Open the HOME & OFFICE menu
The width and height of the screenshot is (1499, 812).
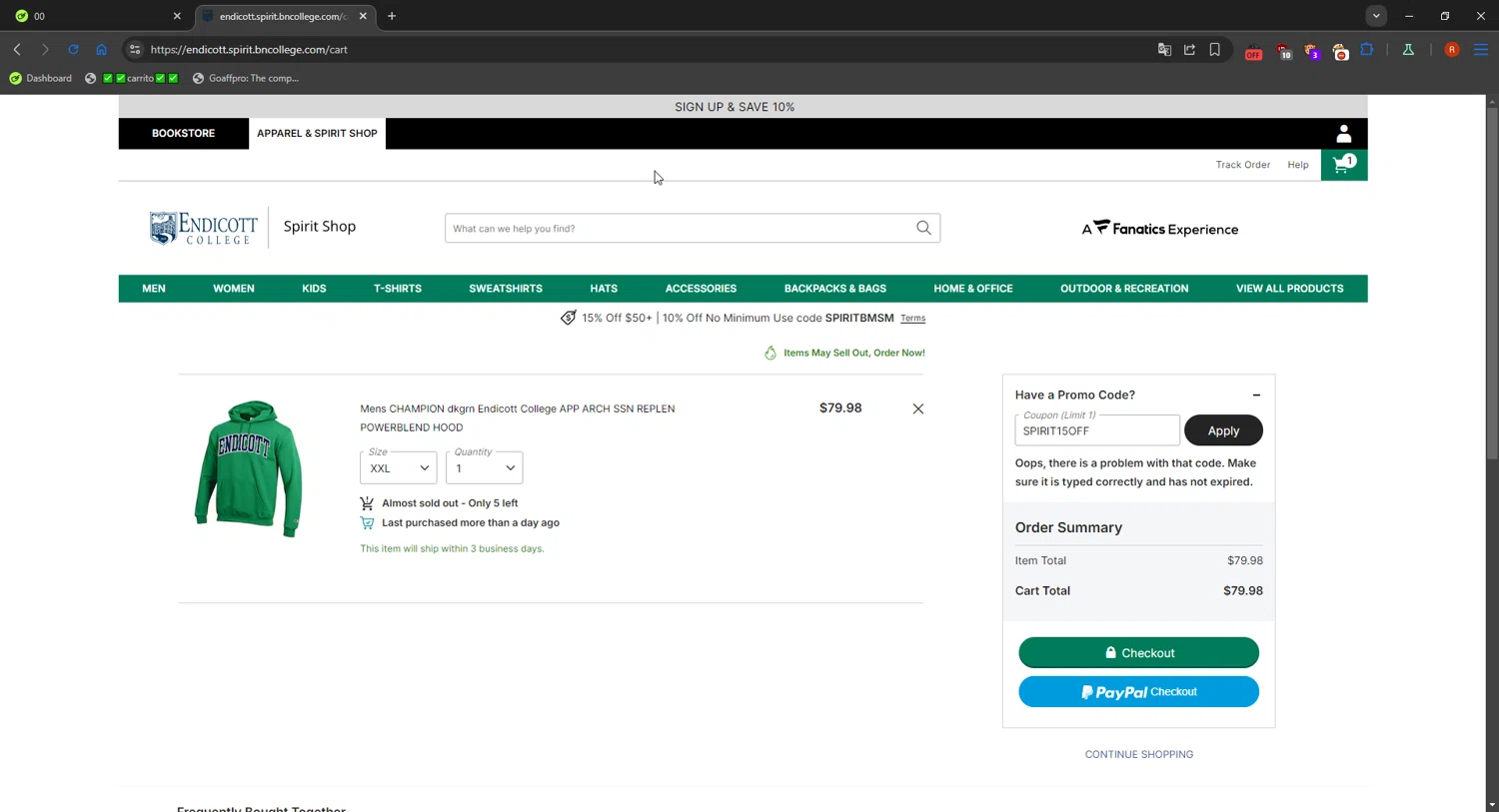(x=973, y=289)
